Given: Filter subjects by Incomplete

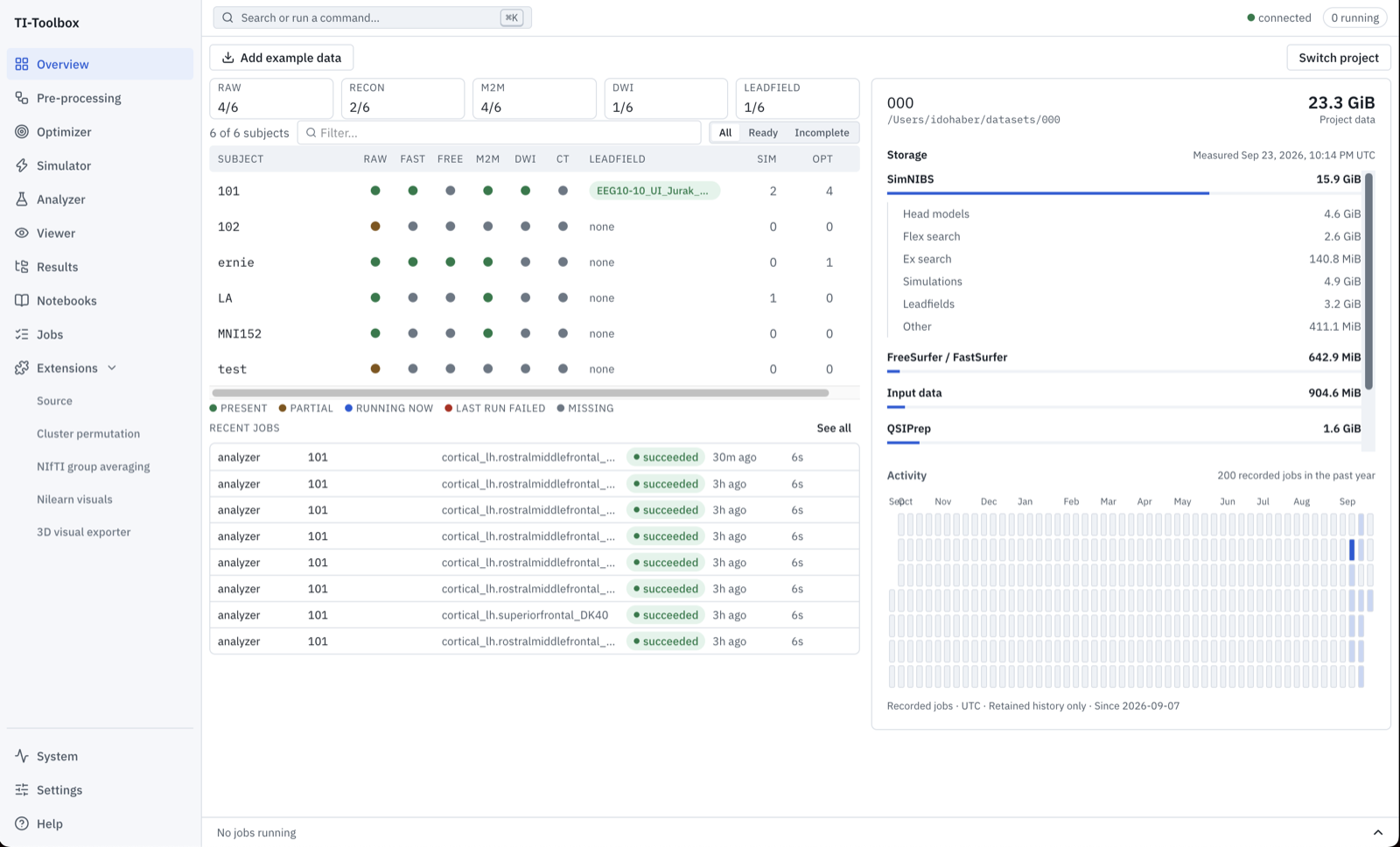Looking at the screenshot, I should [x=822, y=133].
